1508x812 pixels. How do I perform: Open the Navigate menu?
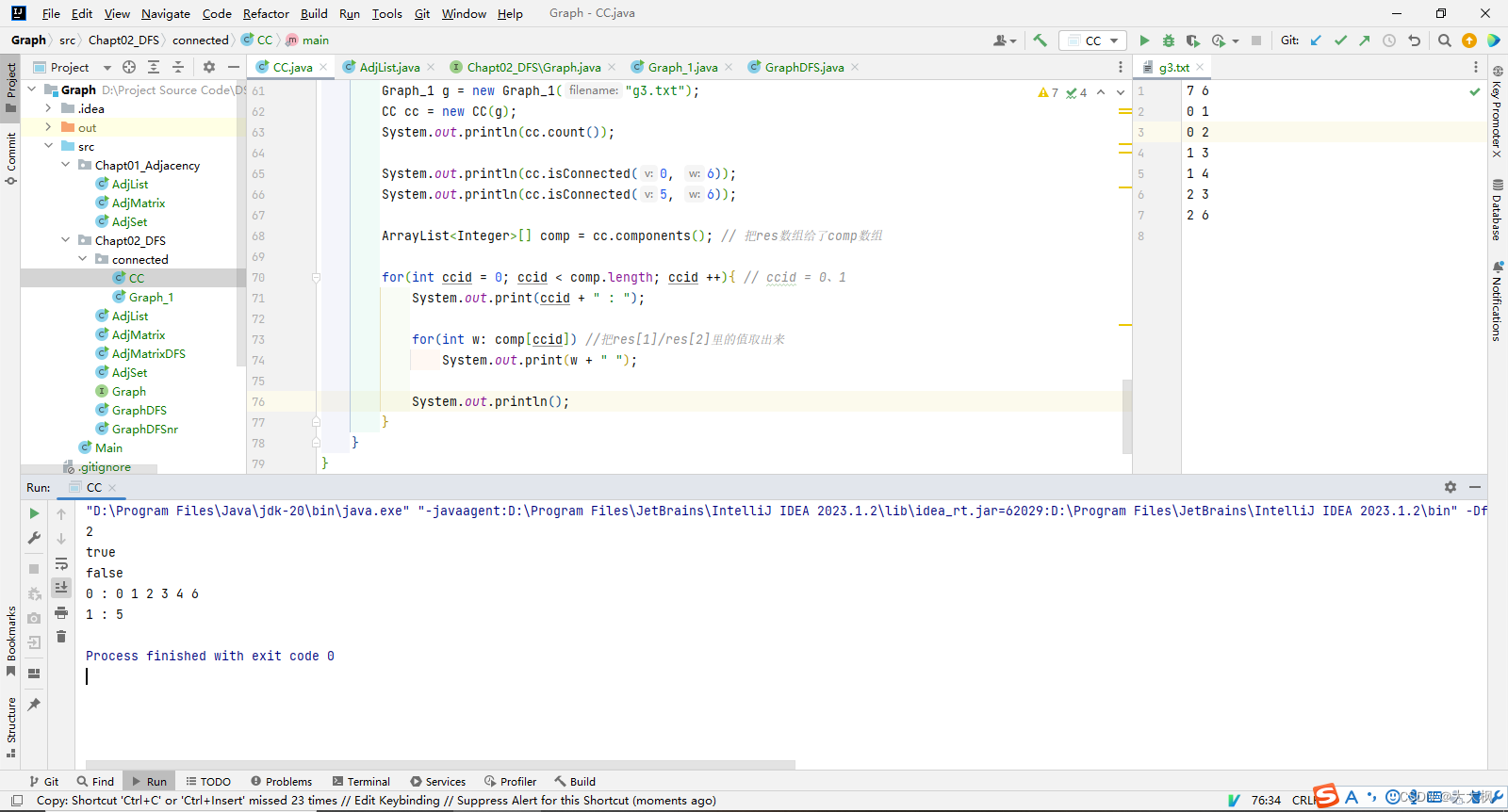pos(166,13)
